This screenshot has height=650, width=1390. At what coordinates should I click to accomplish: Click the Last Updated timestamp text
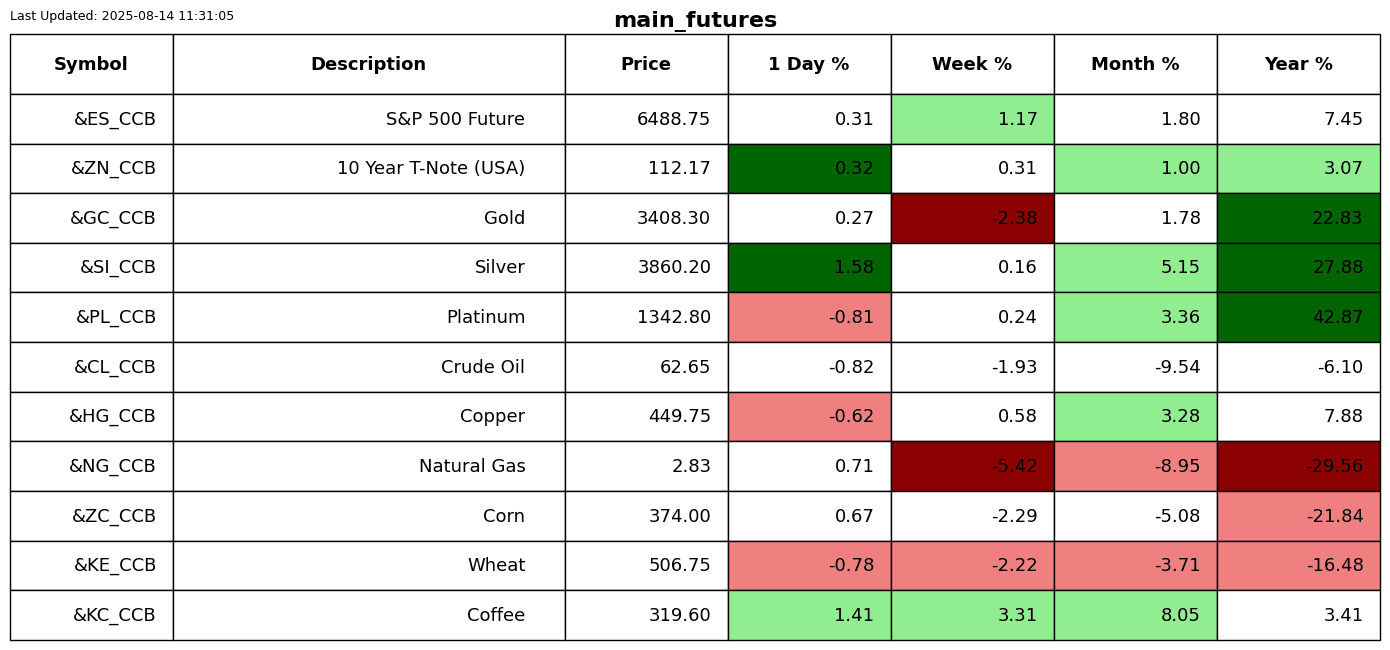point(122,16)
